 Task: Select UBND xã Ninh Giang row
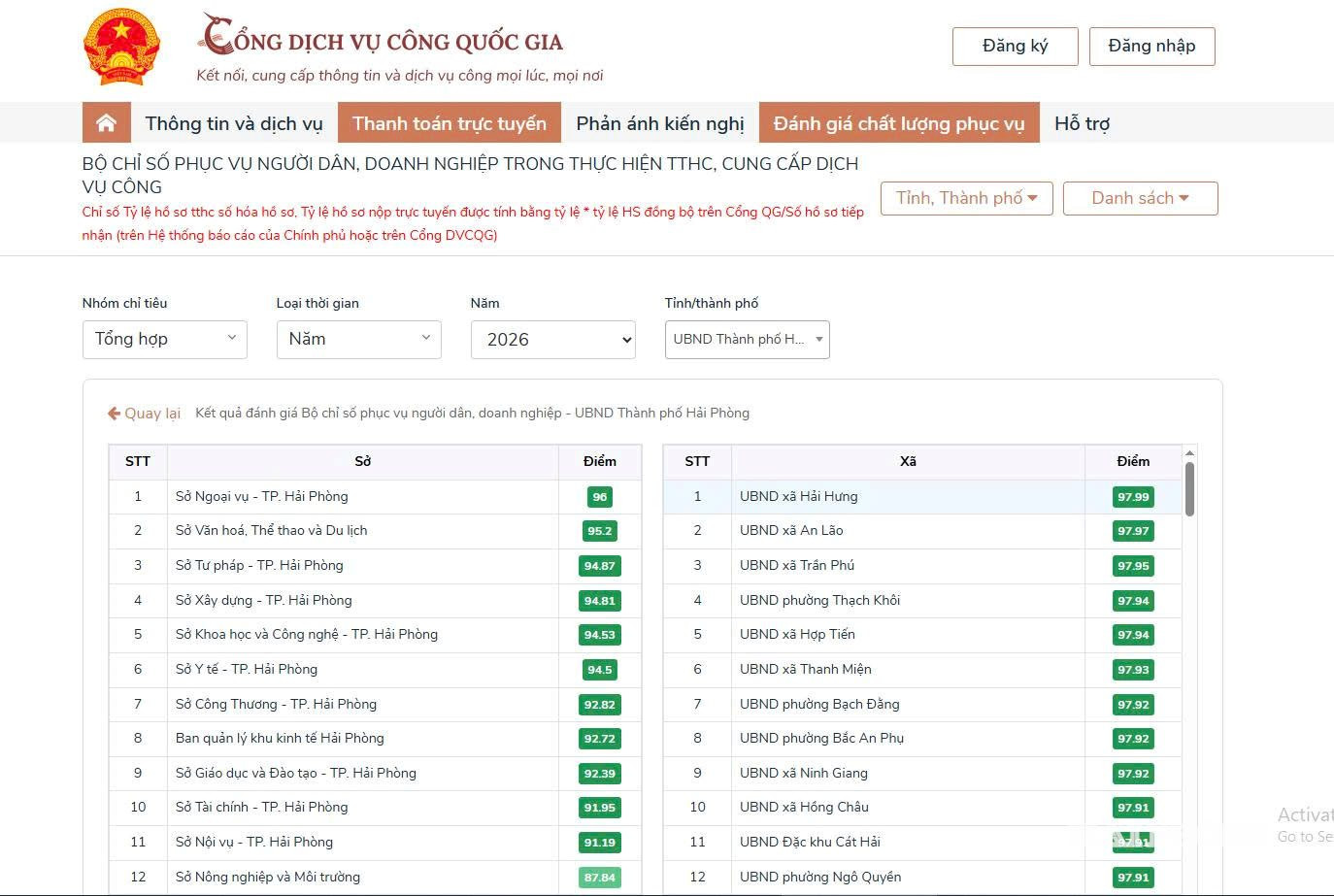tap(922, 774)
